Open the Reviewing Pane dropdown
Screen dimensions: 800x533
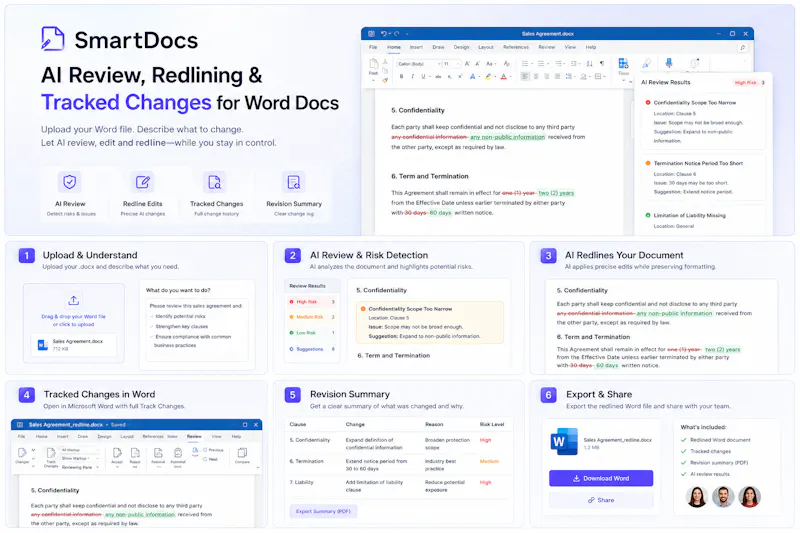(80, 467)
